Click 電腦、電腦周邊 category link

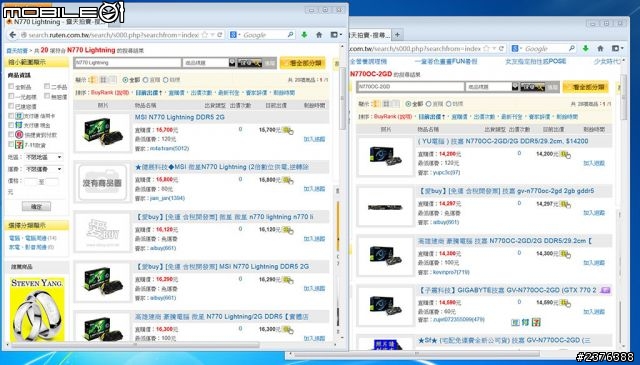pos(28,238)
